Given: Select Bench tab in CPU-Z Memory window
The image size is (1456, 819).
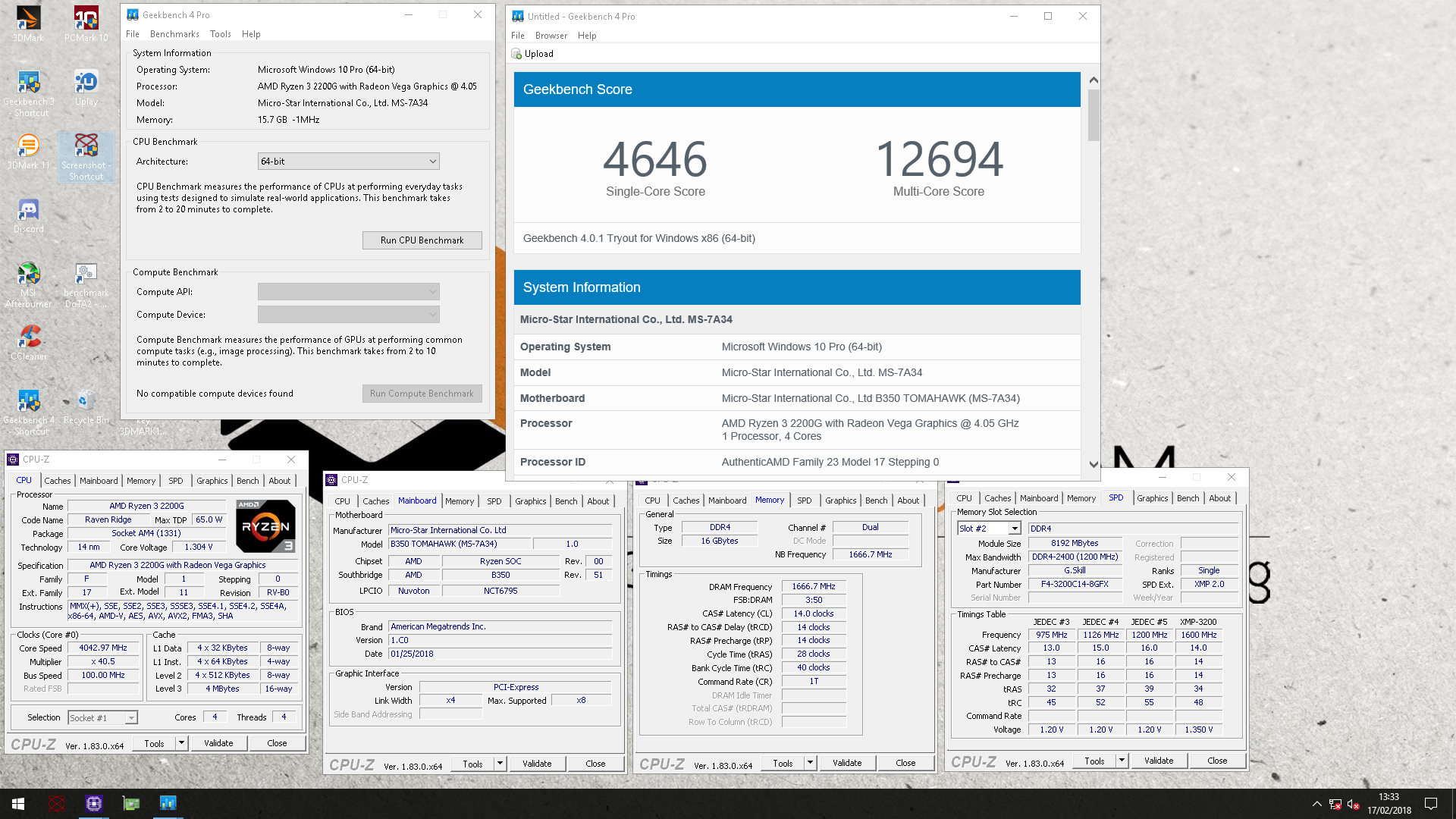Looking at the screenshot, I should pyautogui.click(x=876, y=500).
